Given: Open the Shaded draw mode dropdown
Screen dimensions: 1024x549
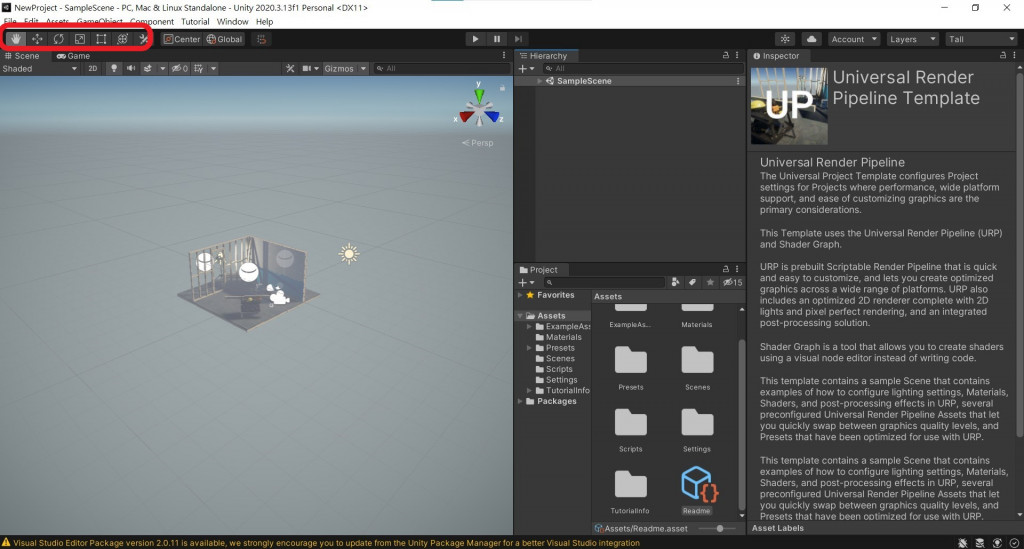Looking at the screenshot, I should pos(40,69).
